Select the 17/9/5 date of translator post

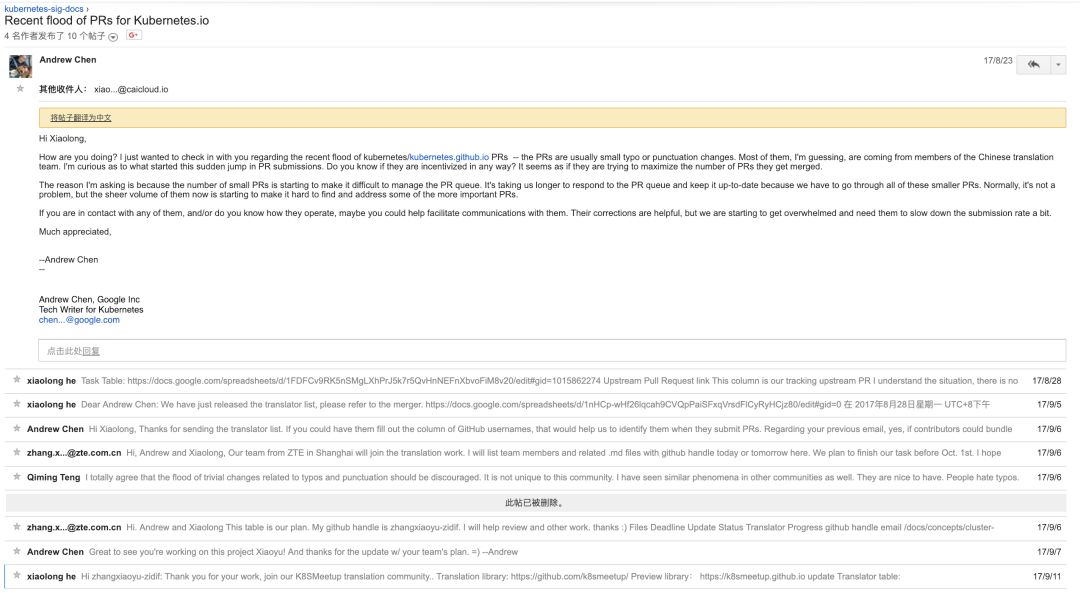[x=1049, y=405]
